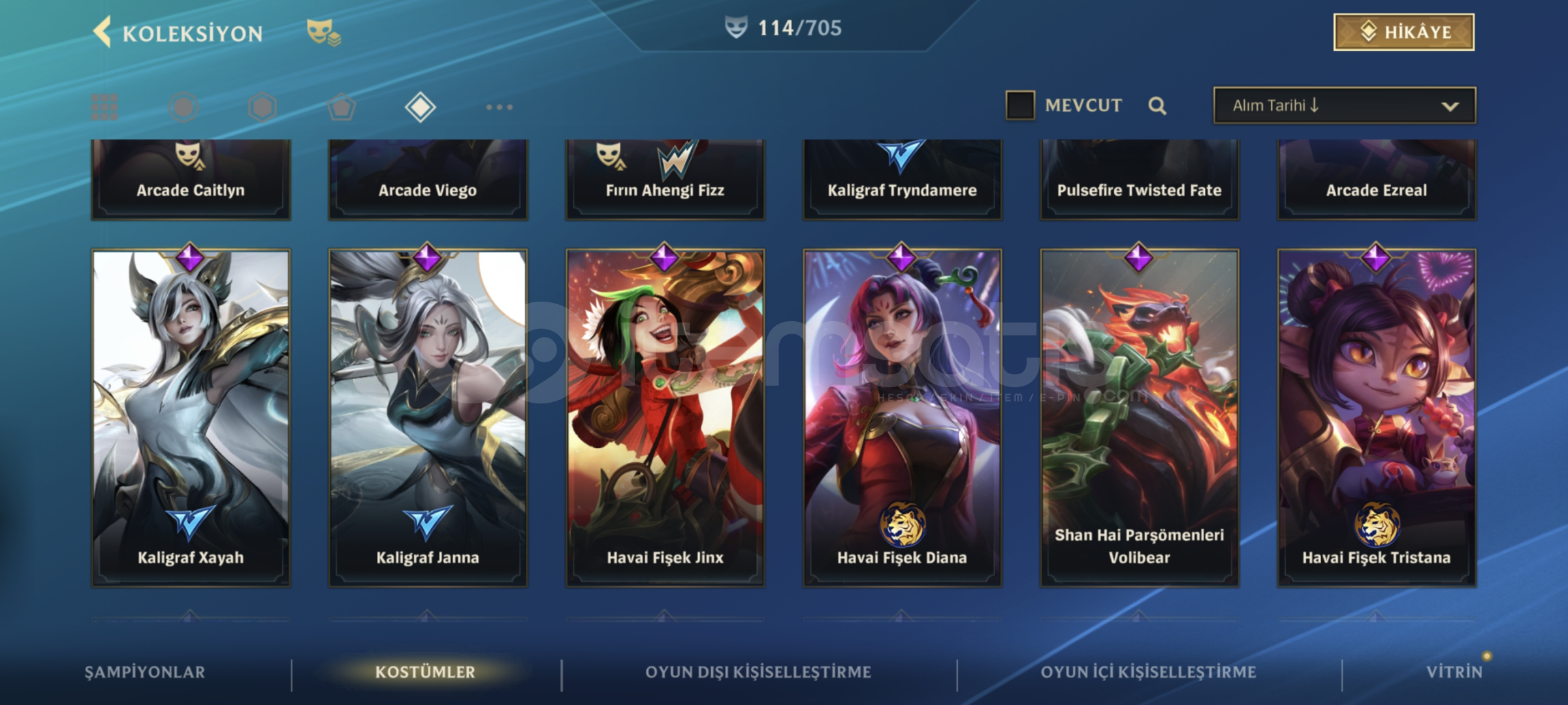The image size is (1568, 705).
Task: Switch to Oyun Dışı Kişiselleştirme tab
Action: point(758,672)
